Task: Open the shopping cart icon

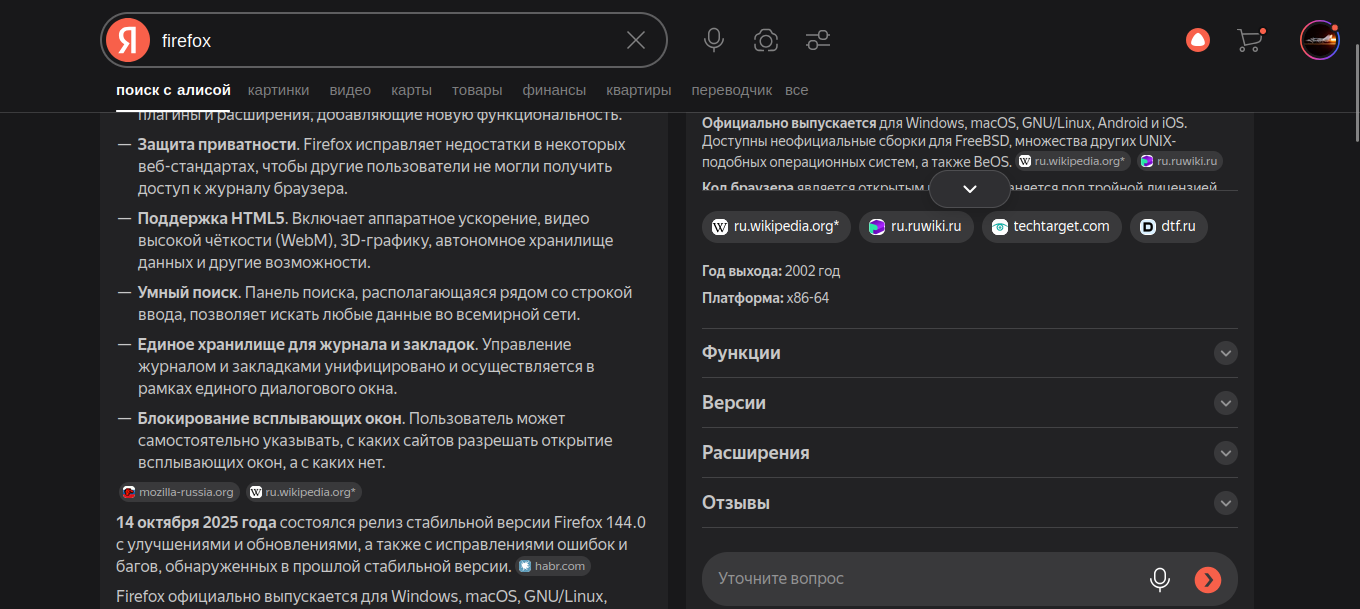Action: (1249, 40)
